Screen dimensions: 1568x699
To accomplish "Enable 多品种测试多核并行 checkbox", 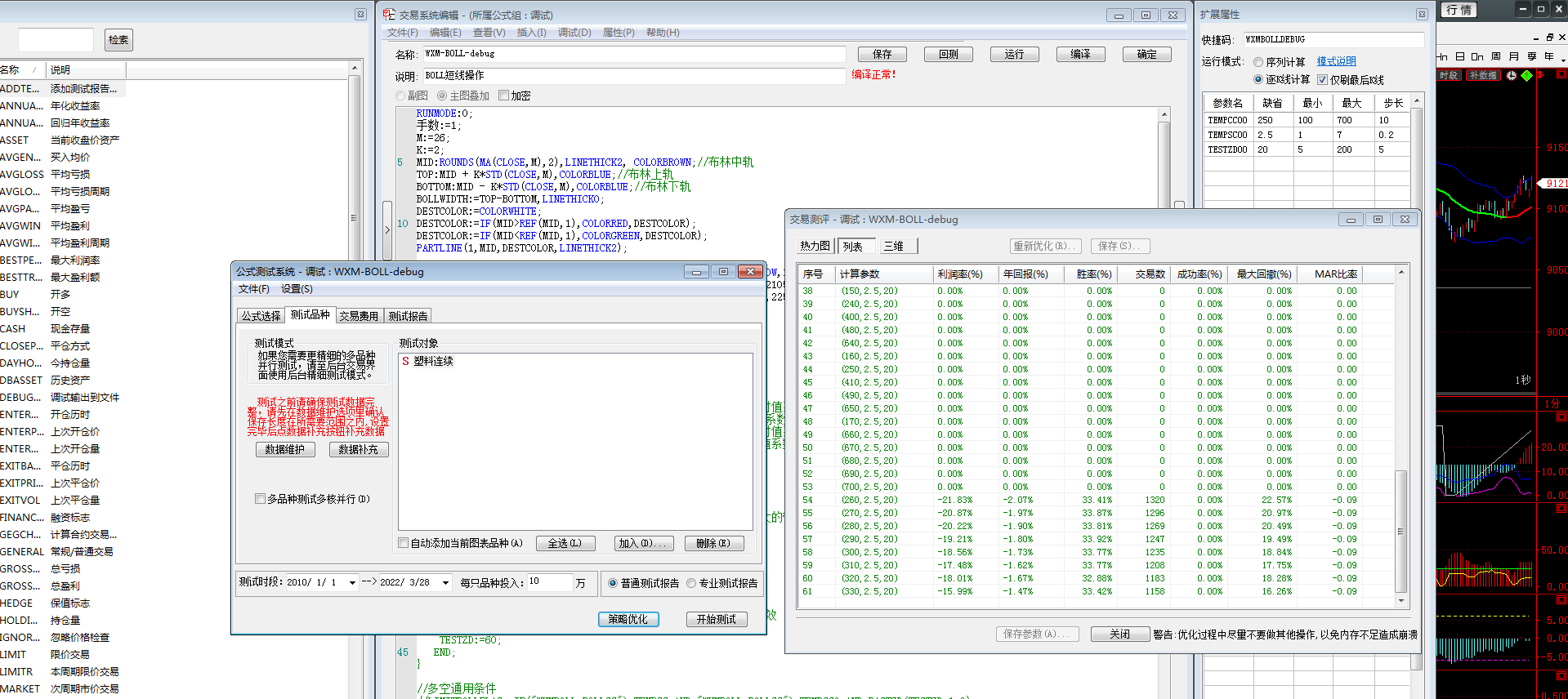I will tap(261, 499).
